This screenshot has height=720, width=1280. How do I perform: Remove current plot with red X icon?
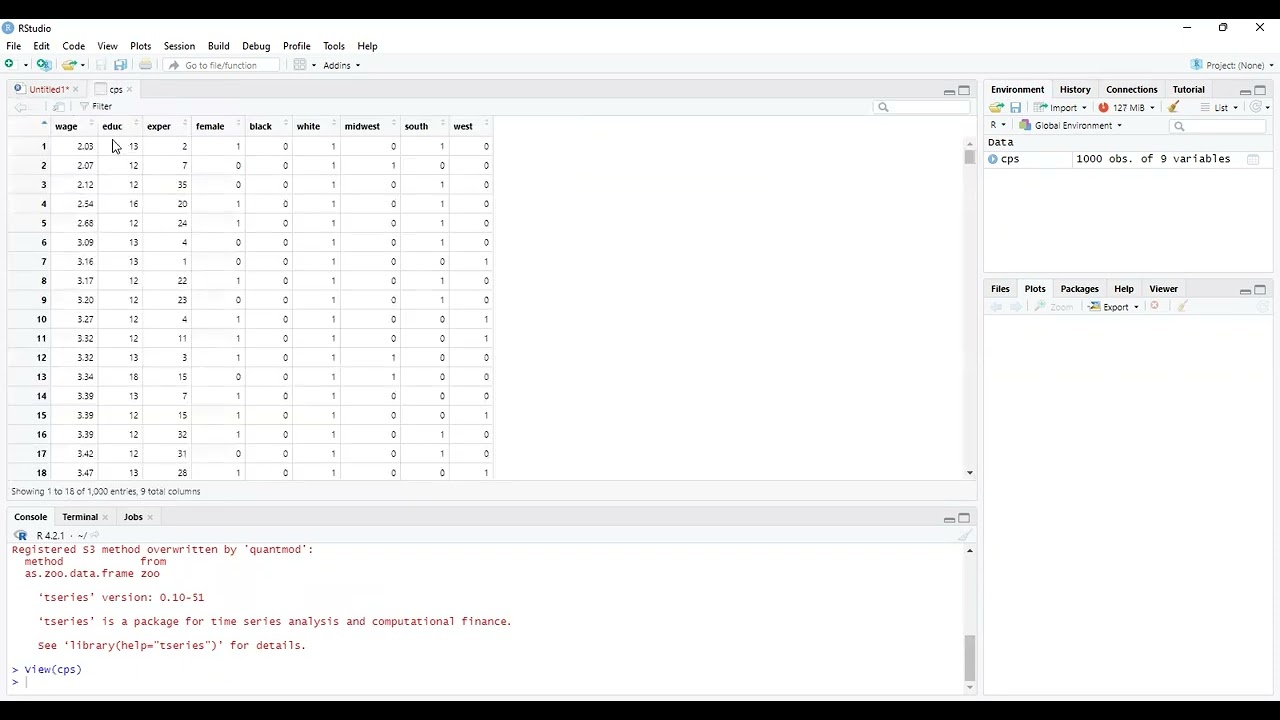[x=1155, y=307]
